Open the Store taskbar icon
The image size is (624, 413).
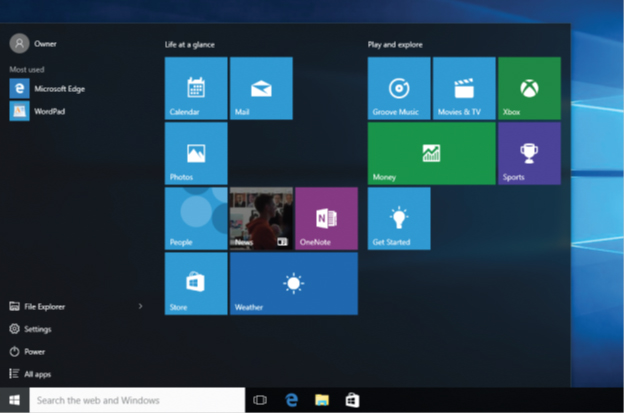click(353, 400)
